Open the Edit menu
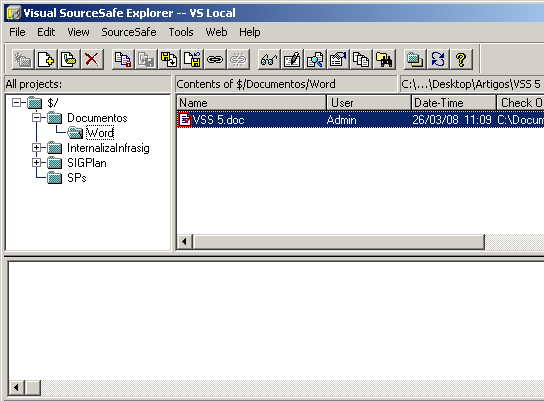 tap(46, 32)
